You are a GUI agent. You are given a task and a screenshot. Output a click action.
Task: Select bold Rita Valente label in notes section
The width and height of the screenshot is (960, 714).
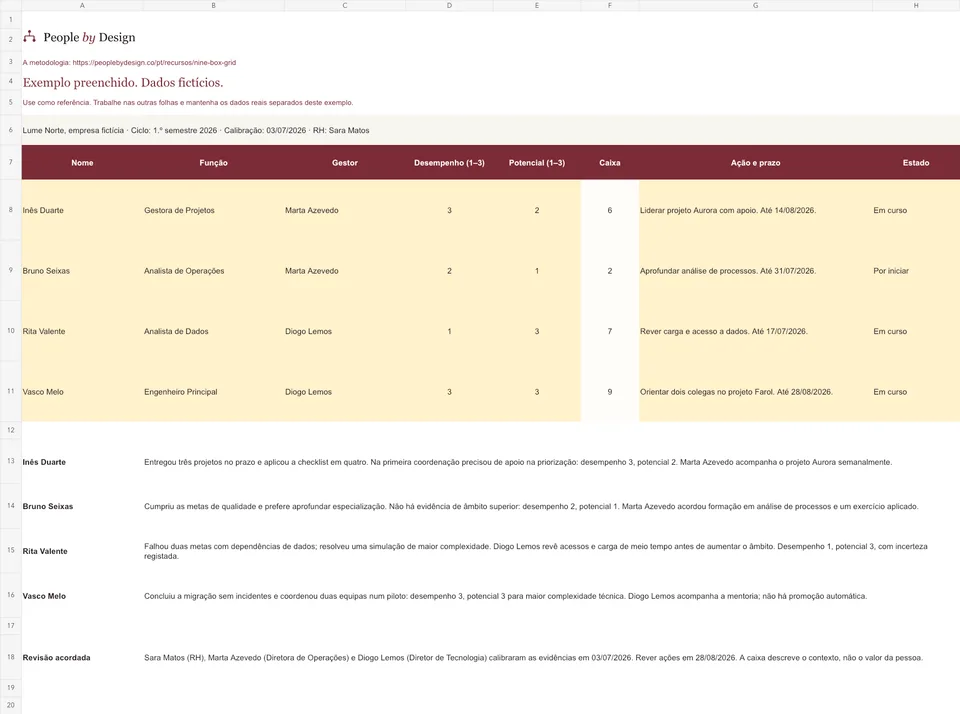45,551
